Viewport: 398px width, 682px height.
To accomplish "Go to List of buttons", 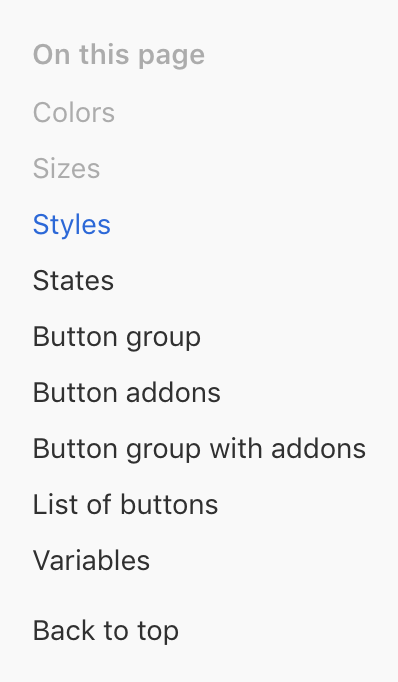I will pos(125,505).
